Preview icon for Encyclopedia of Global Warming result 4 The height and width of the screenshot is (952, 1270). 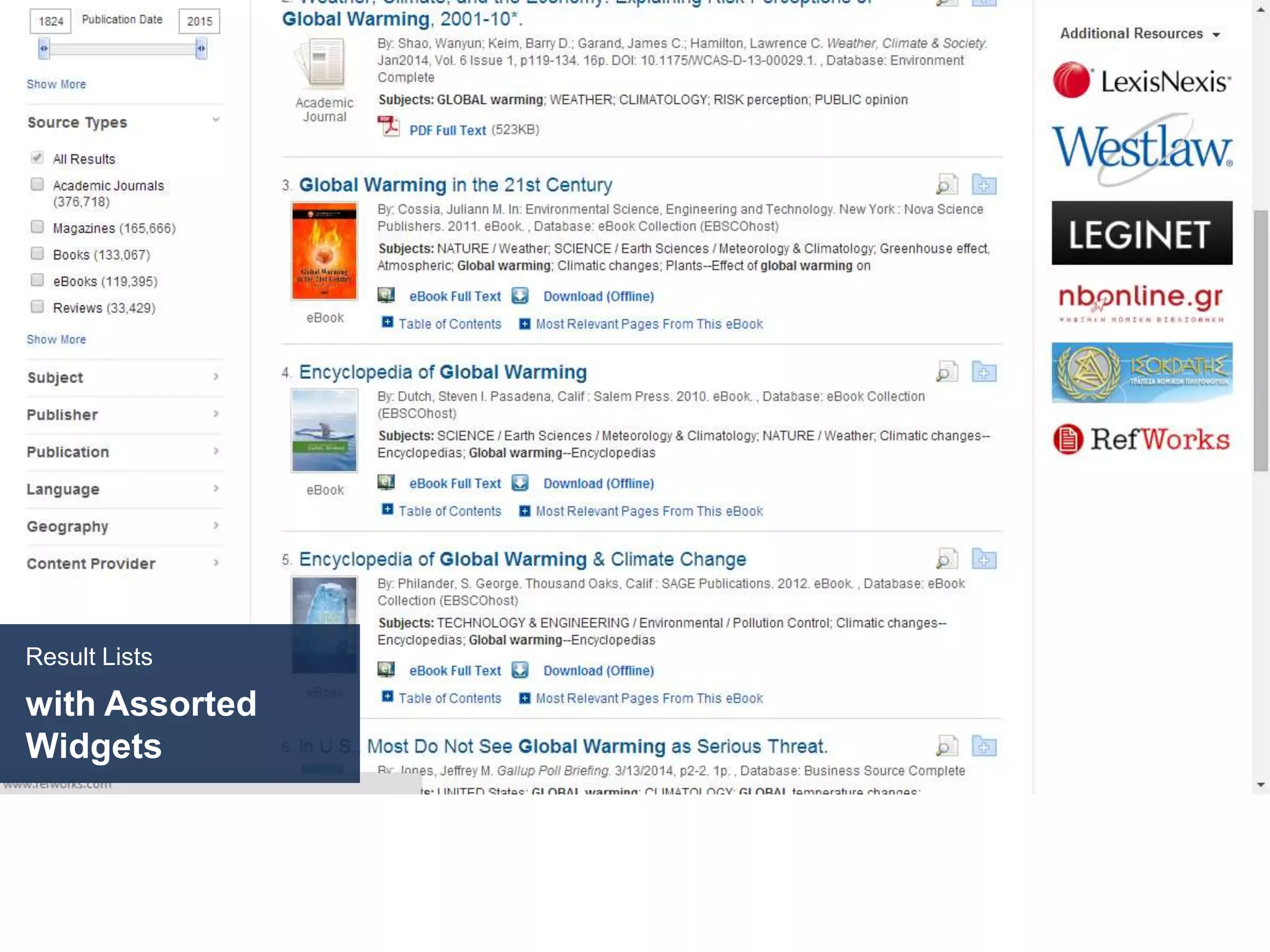click(x=946, y=372)
